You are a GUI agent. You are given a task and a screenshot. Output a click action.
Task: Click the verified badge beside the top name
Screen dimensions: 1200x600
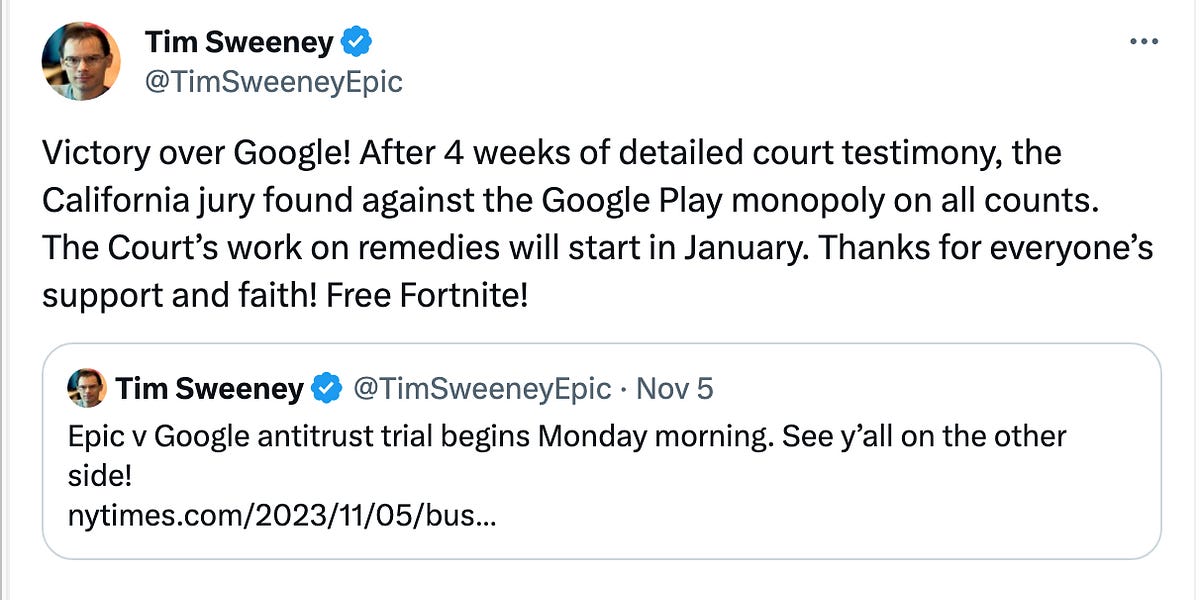[357, 42]
